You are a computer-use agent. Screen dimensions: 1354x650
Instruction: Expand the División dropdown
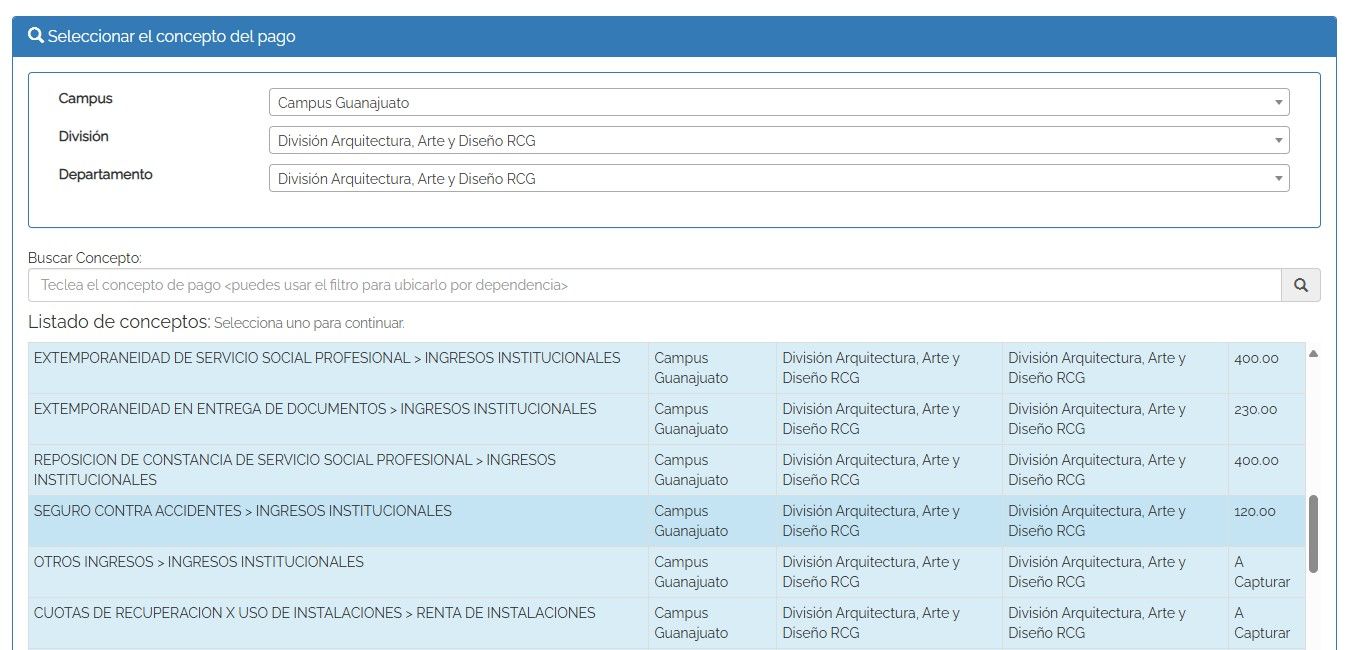pyautogui.click(x=779, y=140)
